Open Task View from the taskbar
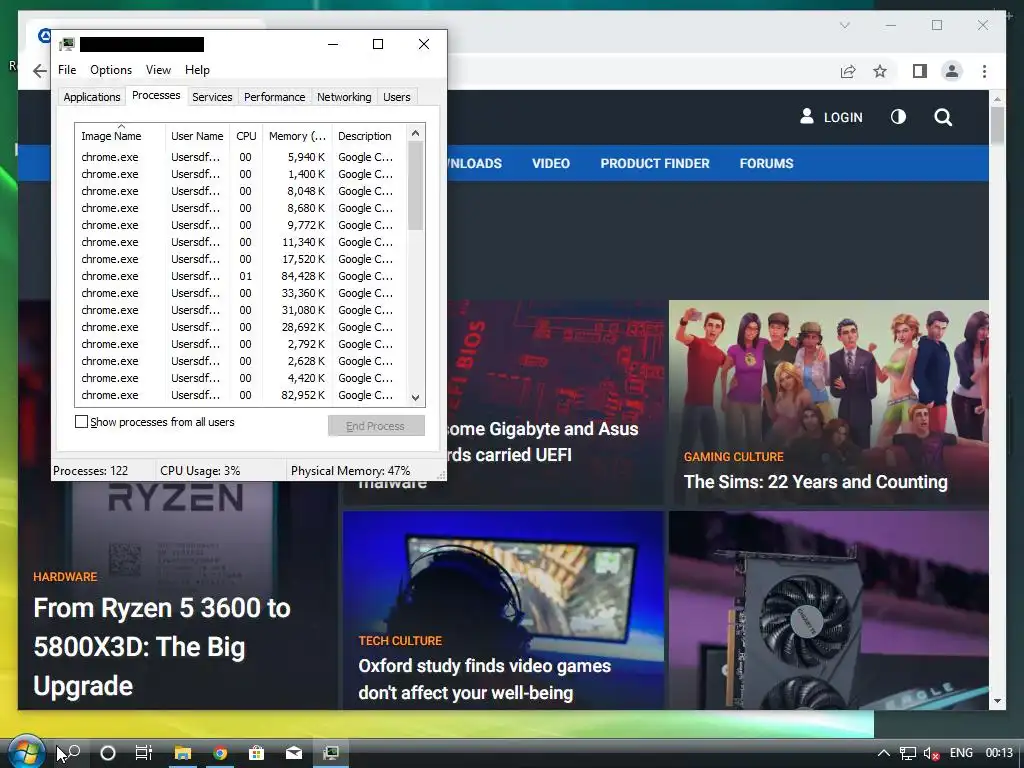This screenshot has height=768, width=1024. [x=144, y=753]
